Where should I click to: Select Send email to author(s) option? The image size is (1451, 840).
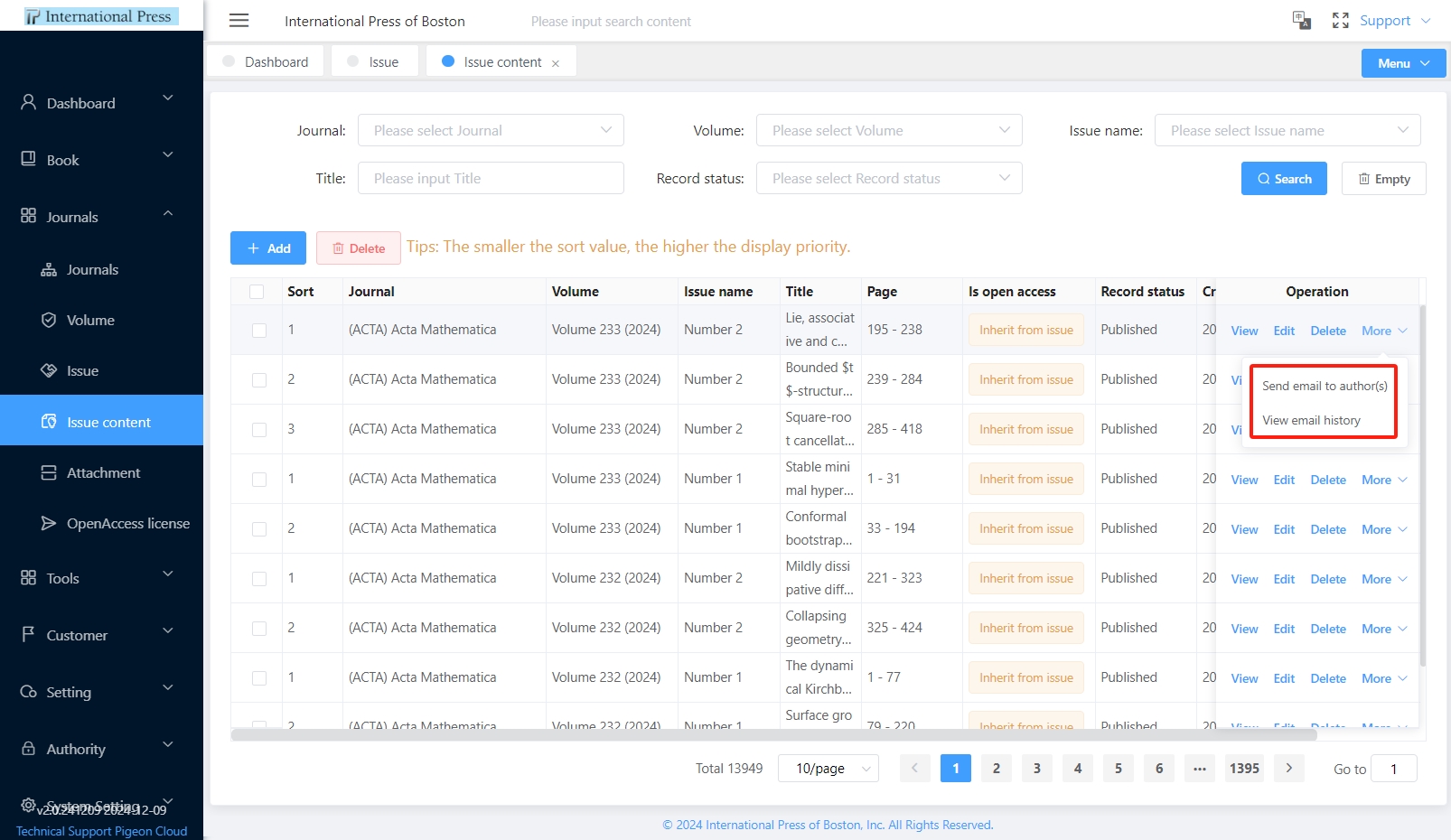tap(1325, 386)
